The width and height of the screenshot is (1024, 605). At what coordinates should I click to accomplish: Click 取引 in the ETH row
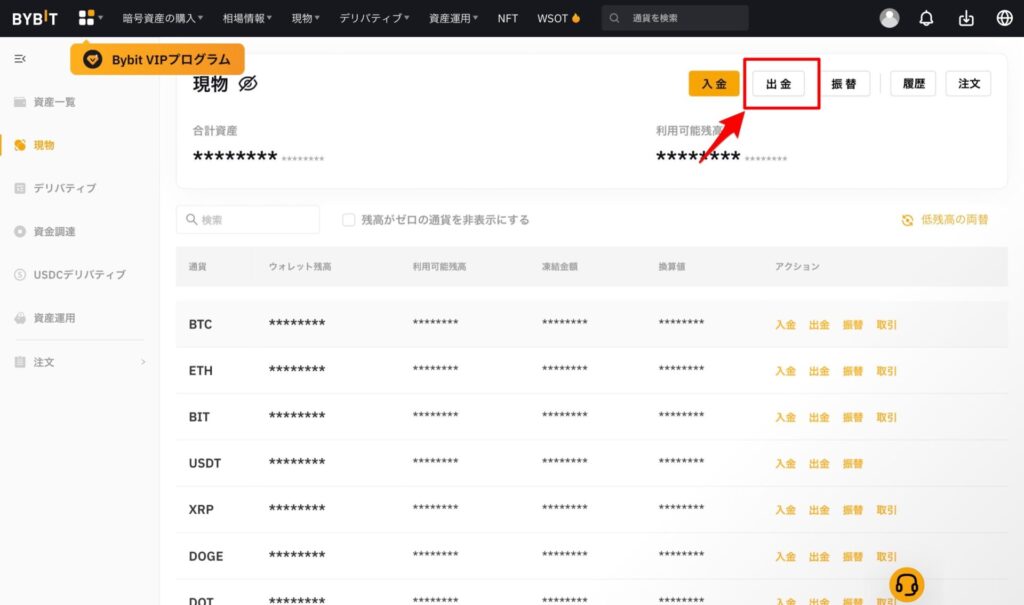pos(886,371)
